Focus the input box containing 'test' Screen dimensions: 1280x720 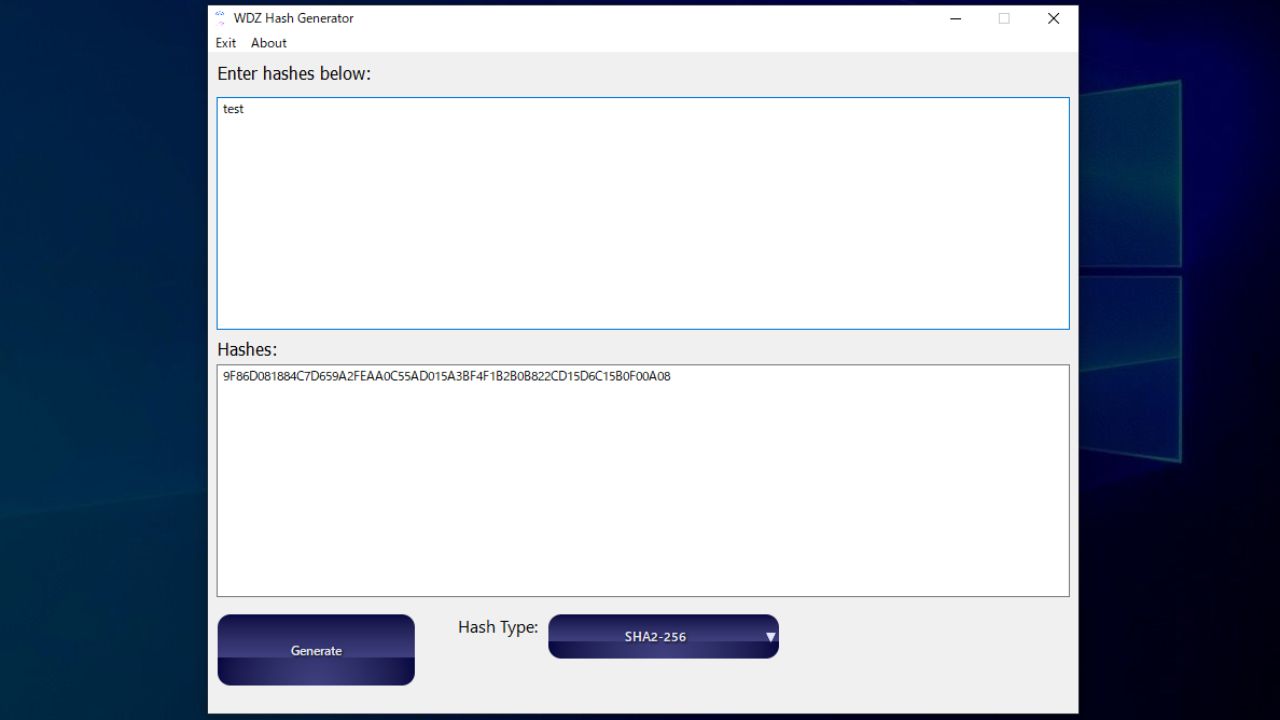[643, 213]
